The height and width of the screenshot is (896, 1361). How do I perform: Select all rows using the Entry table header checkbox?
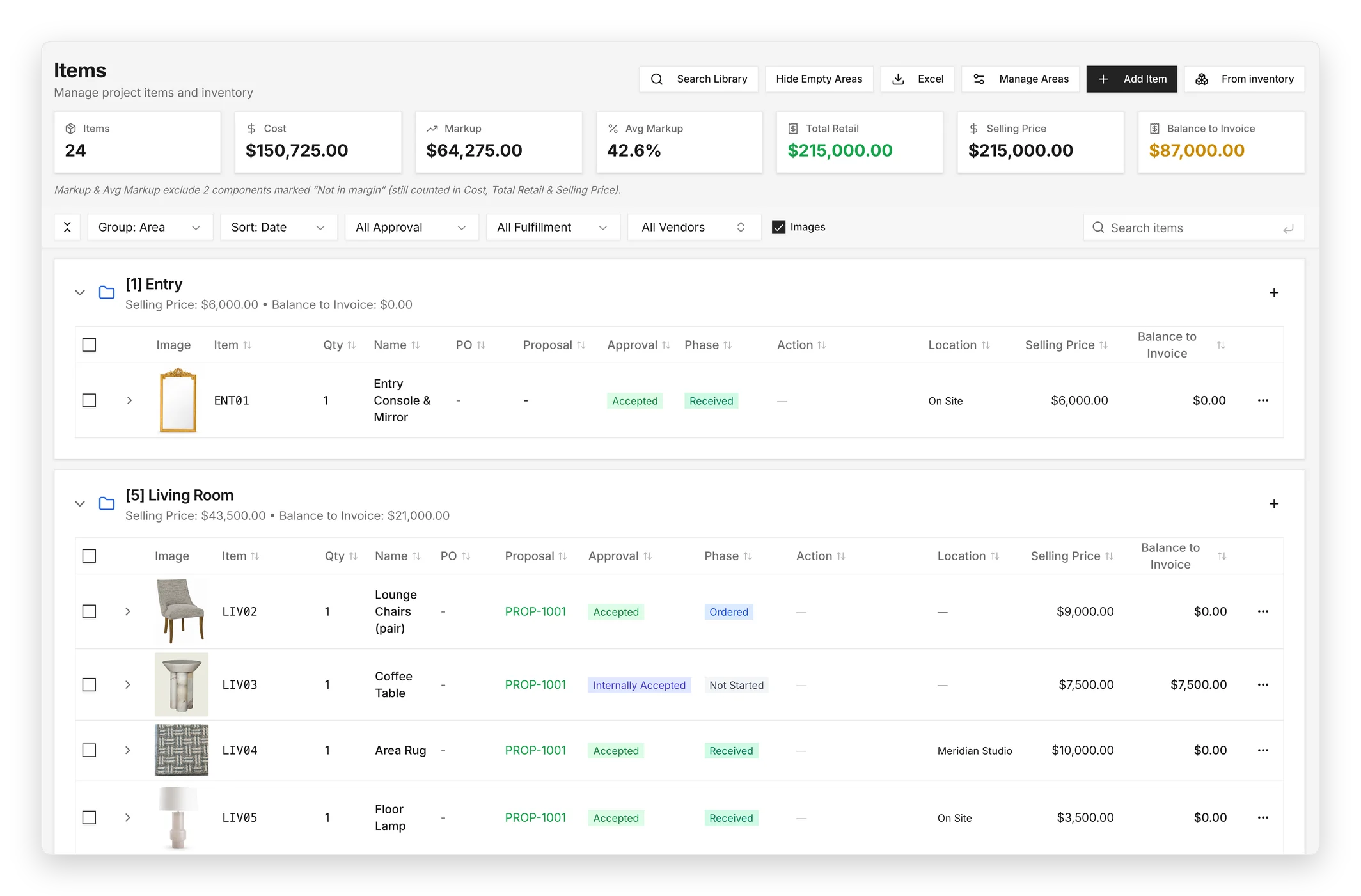tap(90, 345)
